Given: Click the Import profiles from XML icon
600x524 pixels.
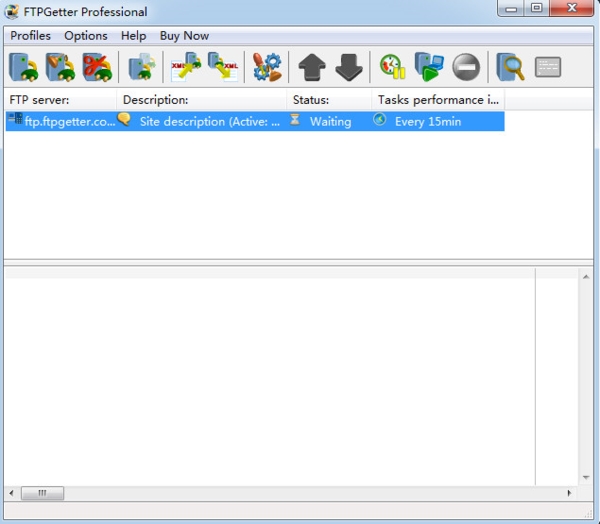Looking at the screenshot, I should tap(186, 67).
